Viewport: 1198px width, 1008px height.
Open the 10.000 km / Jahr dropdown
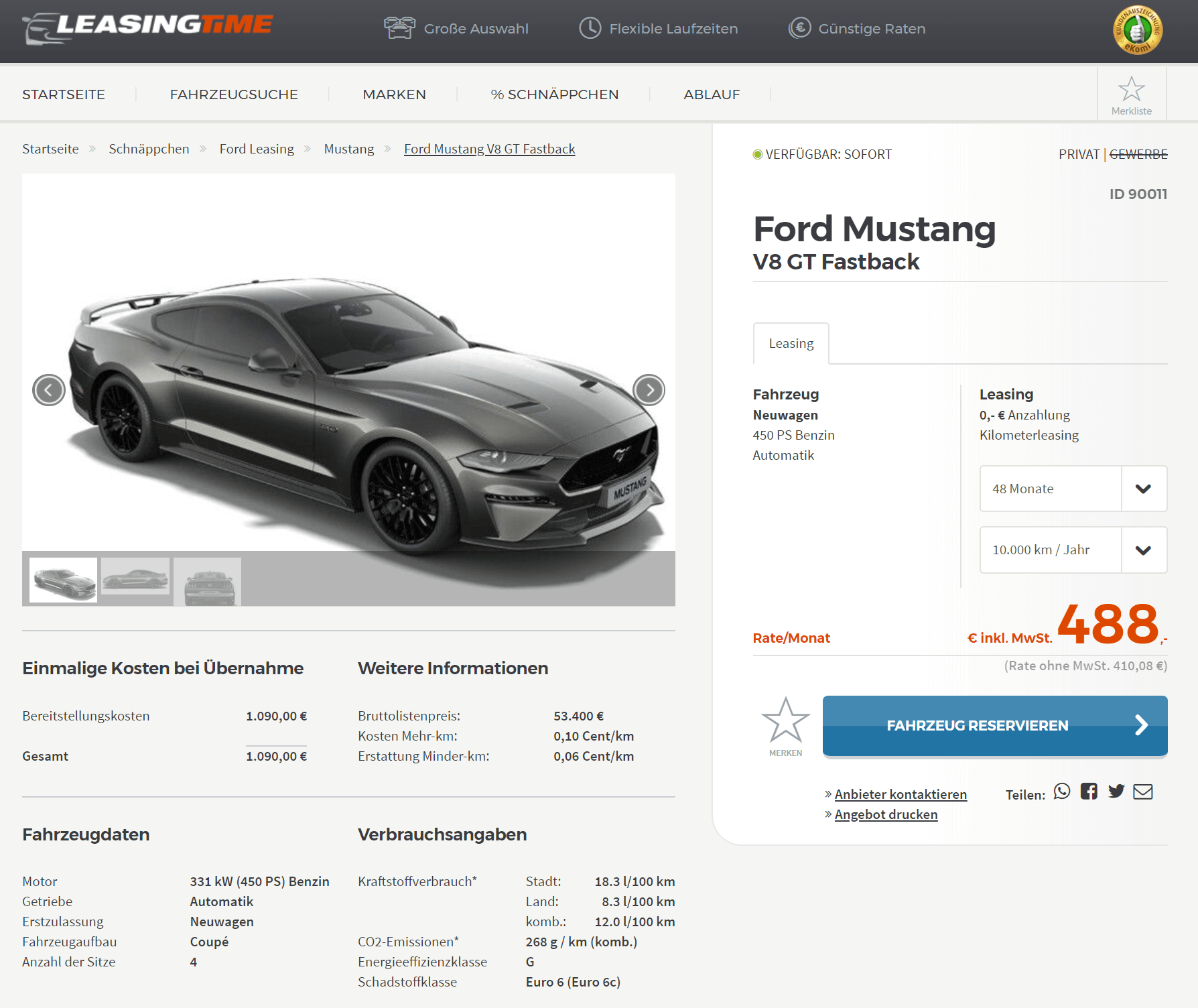click(x=1073, y=550)
